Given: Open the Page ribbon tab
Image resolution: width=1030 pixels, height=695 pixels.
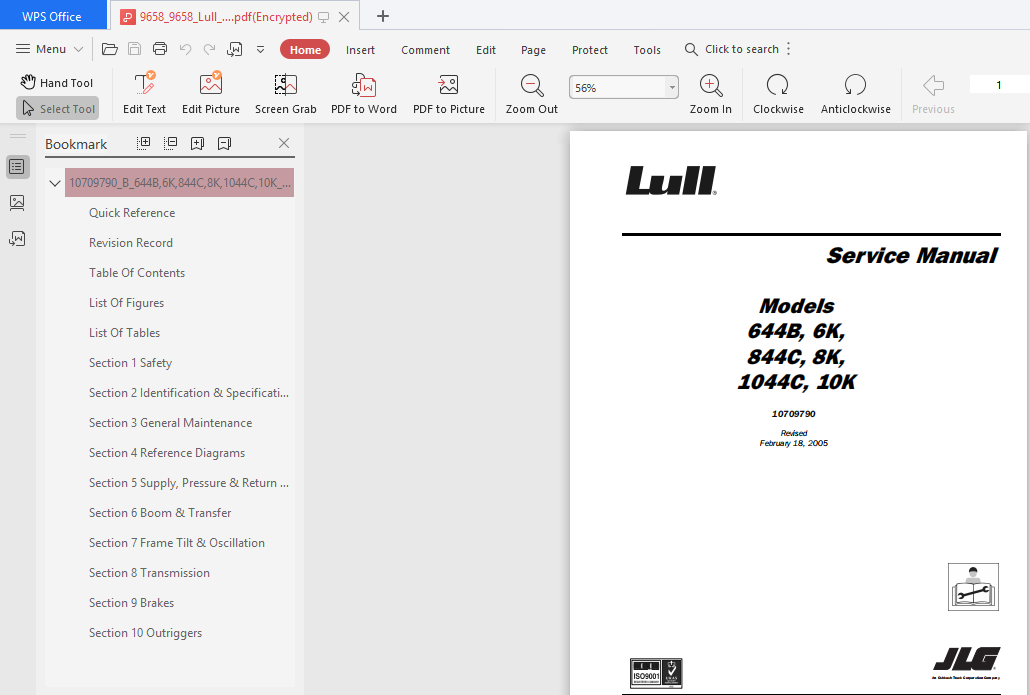Looking at the screenshot, I should [x=533, y=50].
